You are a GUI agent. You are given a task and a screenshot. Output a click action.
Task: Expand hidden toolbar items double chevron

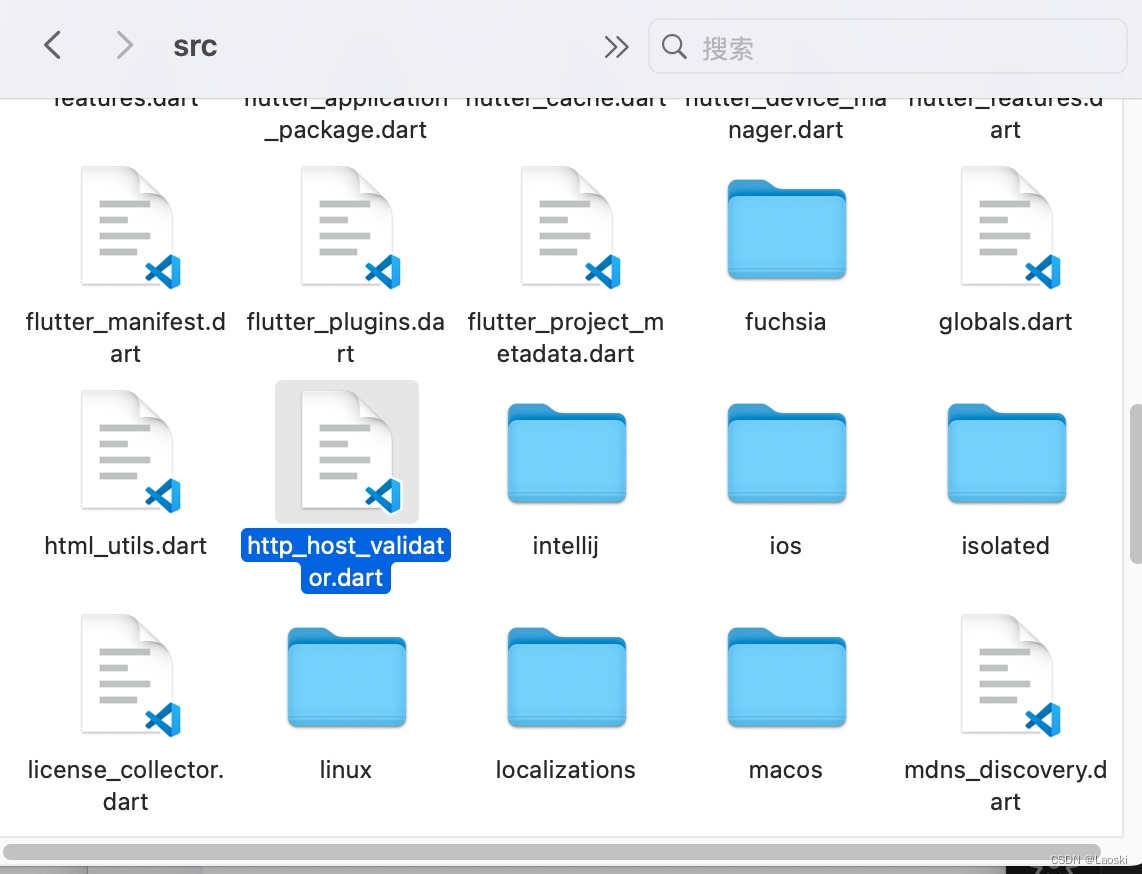616,47
